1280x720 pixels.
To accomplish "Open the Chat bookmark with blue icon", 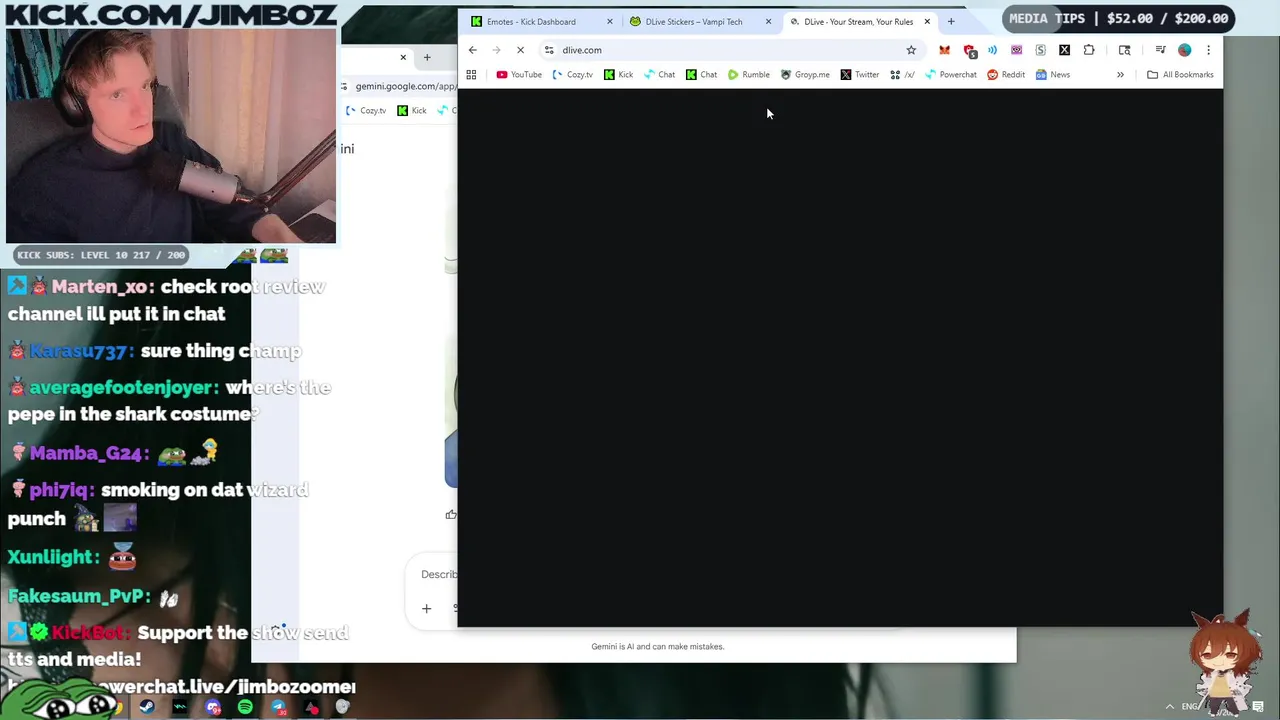I will [x=659, y=75].
